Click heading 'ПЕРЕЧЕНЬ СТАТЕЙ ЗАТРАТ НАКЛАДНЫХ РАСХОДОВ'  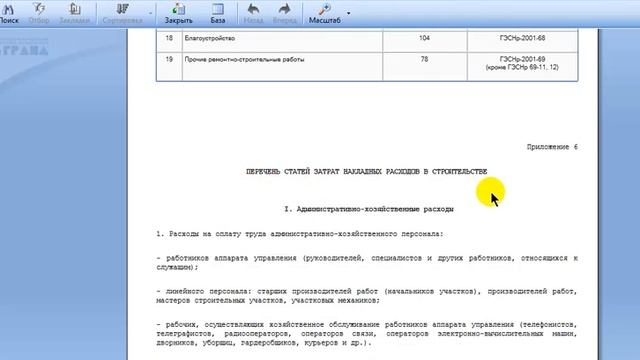(367, 172)
